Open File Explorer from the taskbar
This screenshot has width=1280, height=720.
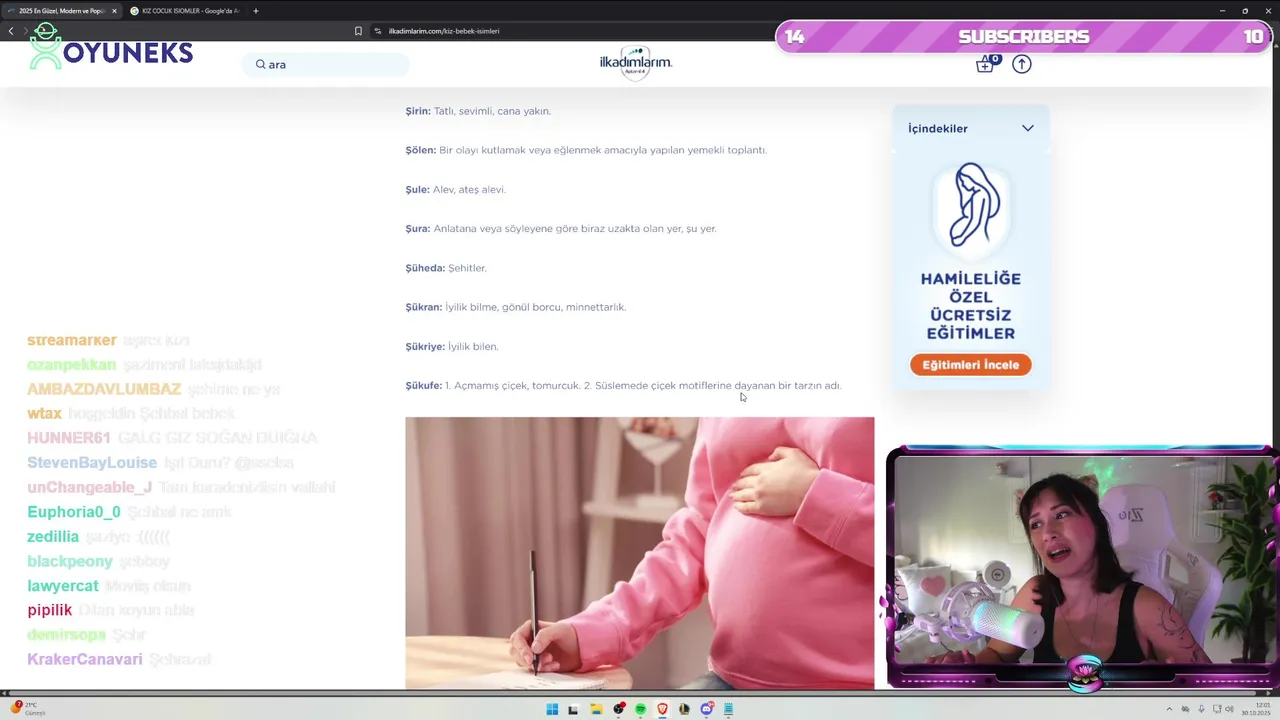596,709
